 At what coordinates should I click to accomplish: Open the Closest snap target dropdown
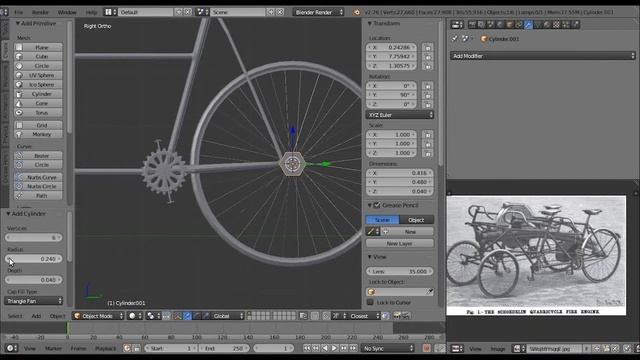[364, 316]
